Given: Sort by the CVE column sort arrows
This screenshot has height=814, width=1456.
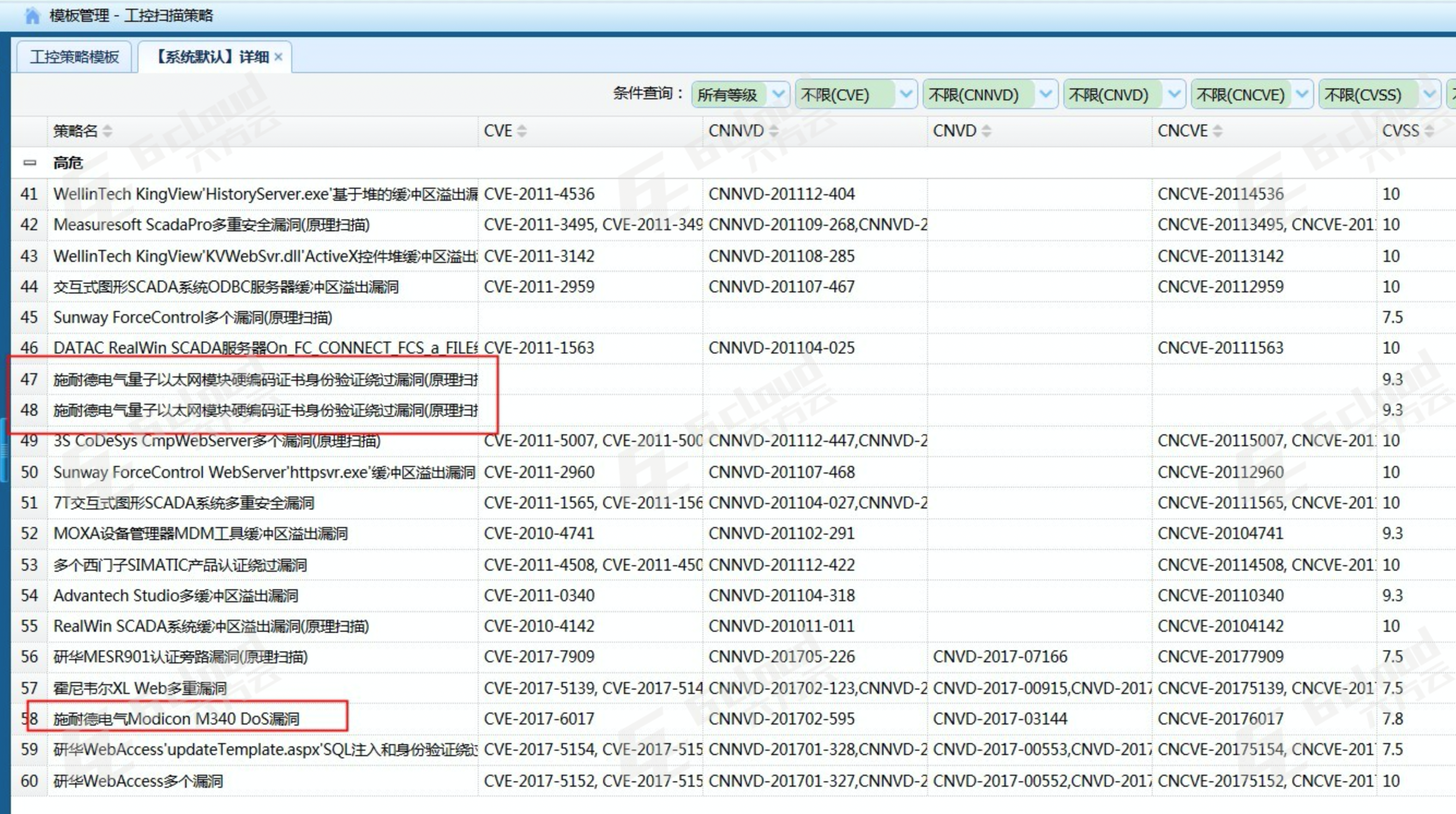Looking at the screenshot, I should click(522, 131).
